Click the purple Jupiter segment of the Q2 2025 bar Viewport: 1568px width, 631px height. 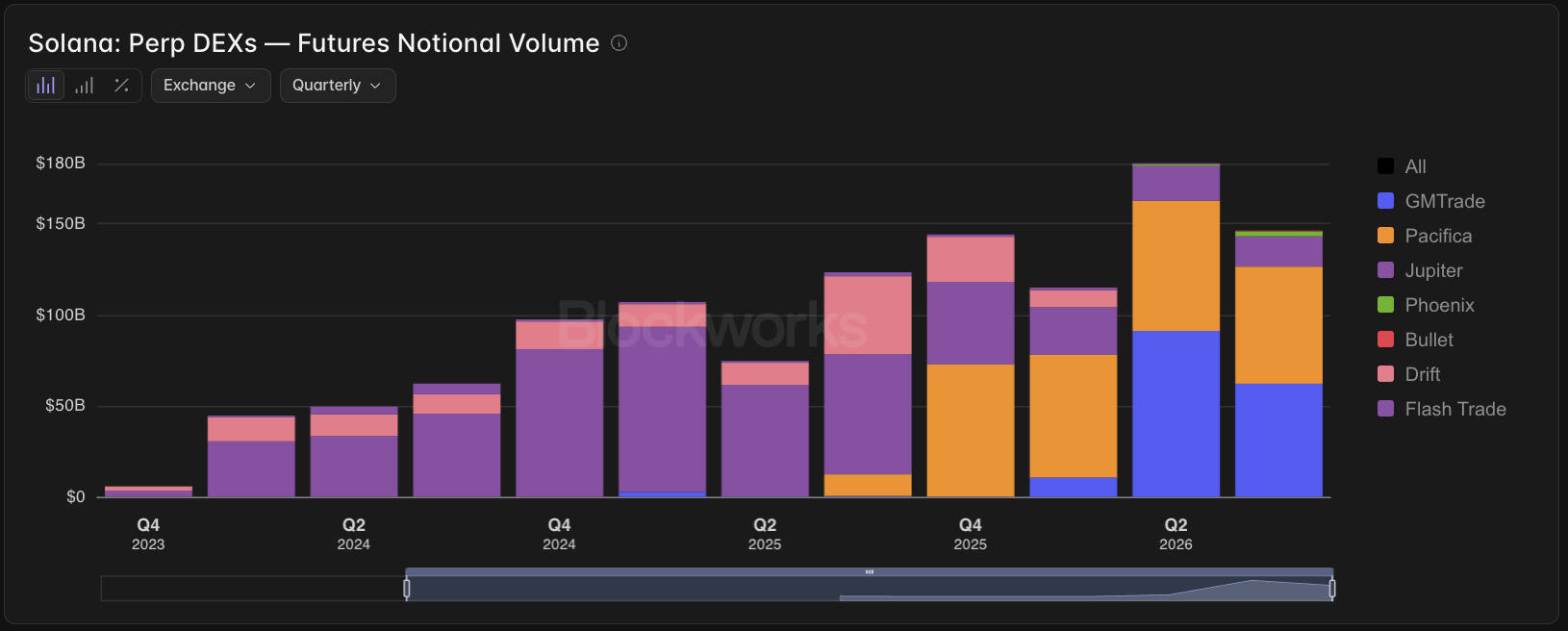pyautogui.click(x=765, y=441)
